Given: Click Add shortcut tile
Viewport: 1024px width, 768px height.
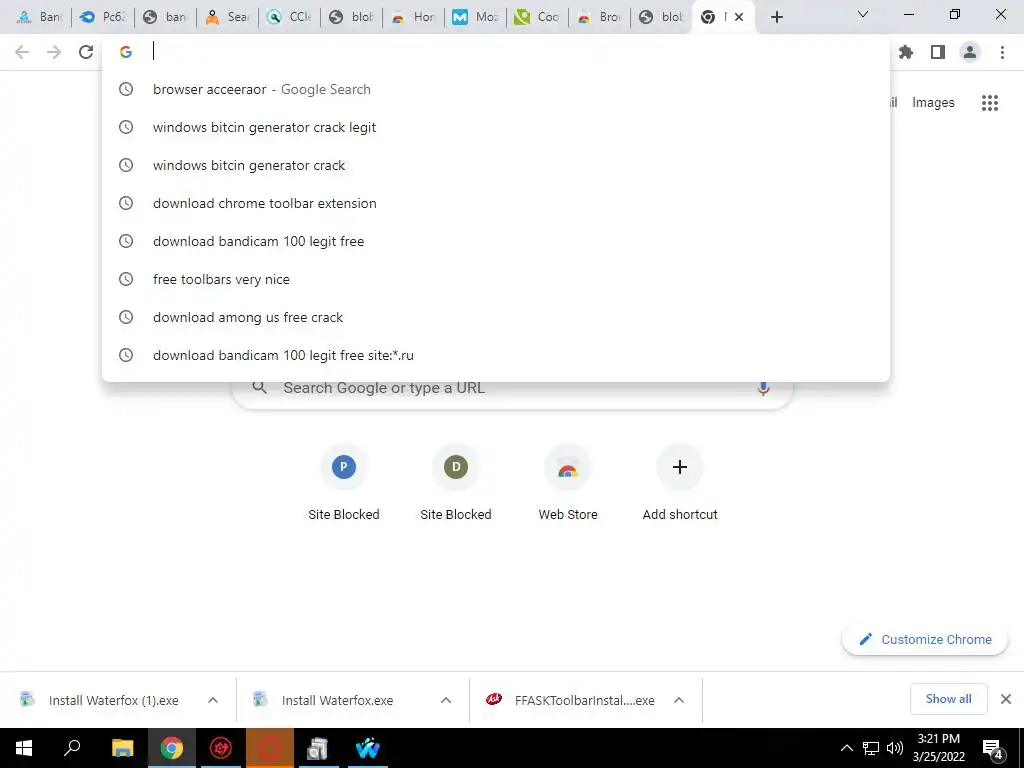Looking at the screenshot, I should click(x=680, y=483).
